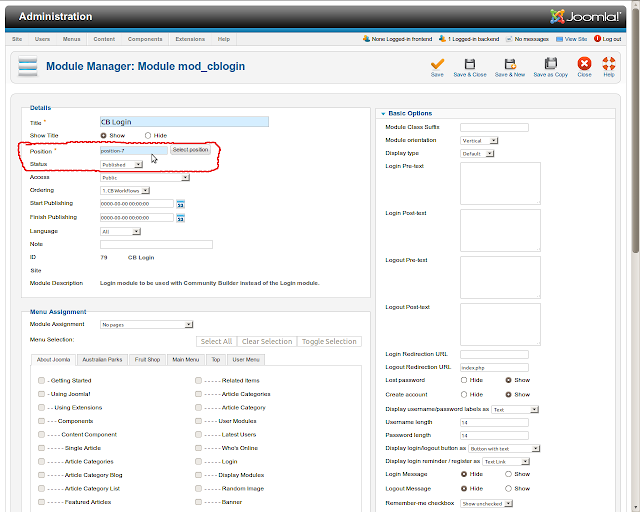Click the Login Pre-text textarea

pos(500,183)
